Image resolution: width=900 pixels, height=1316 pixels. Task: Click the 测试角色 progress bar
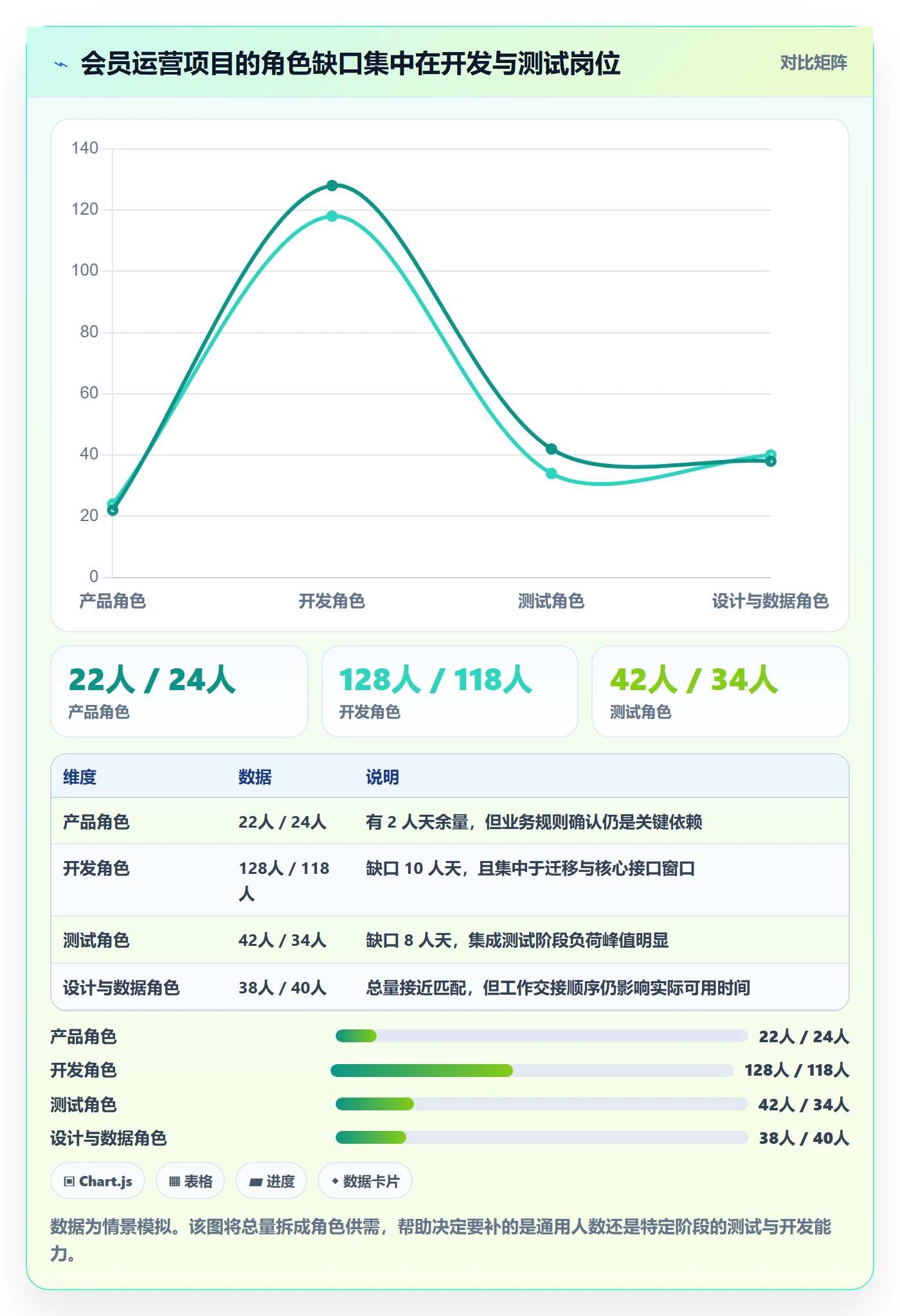click(541, 1104)
